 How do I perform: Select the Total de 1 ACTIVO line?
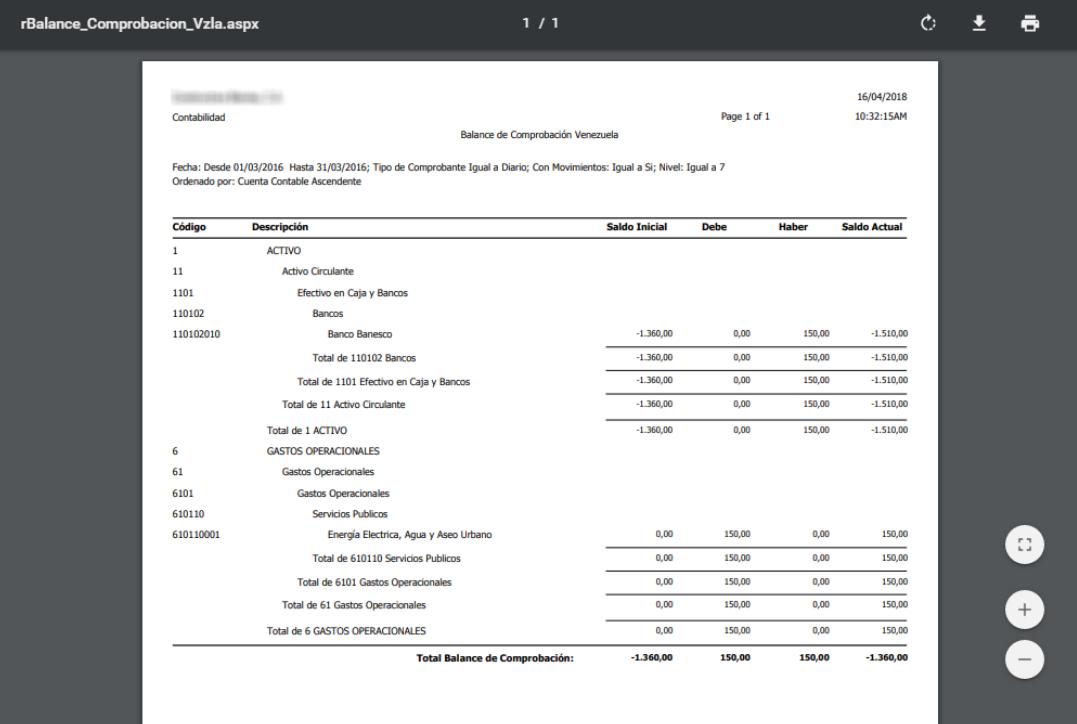point(306,430)
